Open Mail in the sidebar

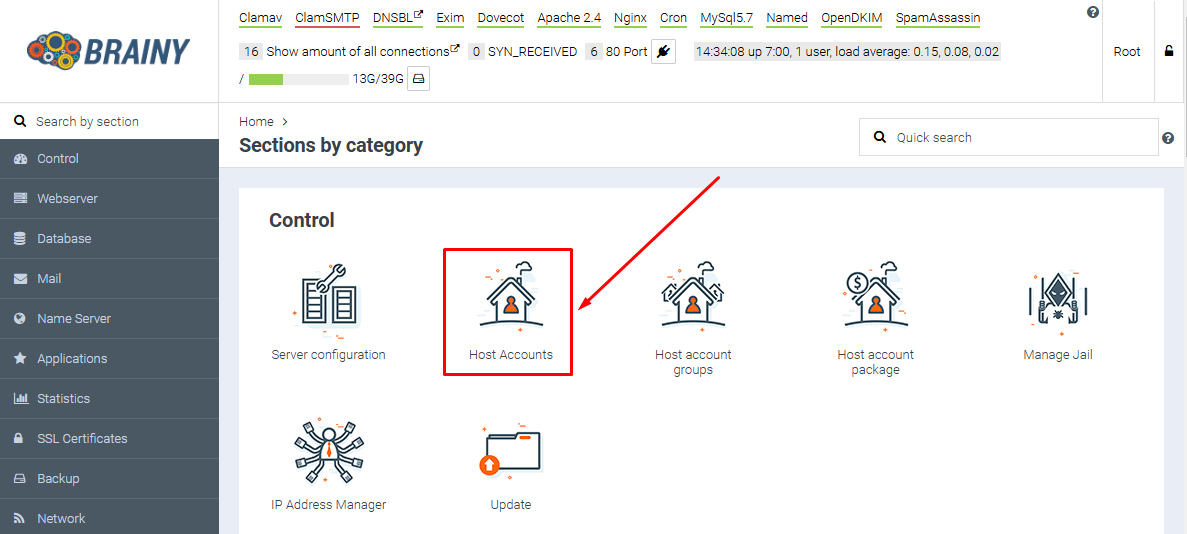(x=109, y=279)
